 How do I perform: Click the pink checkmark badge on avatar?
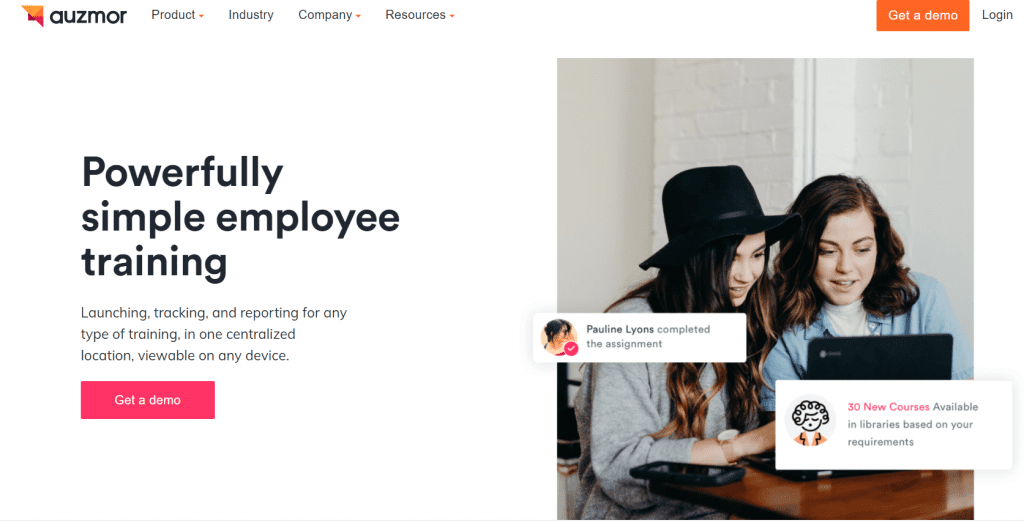coord(571,349)
